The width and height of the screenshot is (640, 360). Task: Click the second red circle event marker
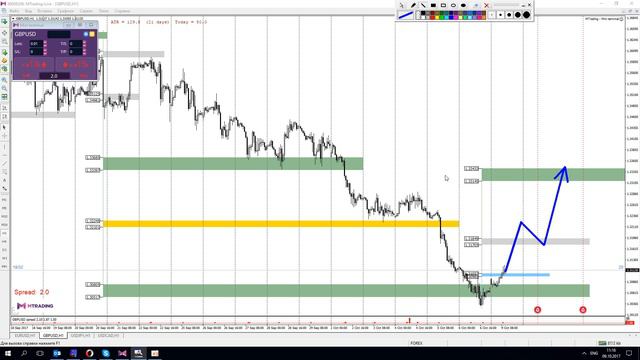pyautogui.click(x=583, y=310)
